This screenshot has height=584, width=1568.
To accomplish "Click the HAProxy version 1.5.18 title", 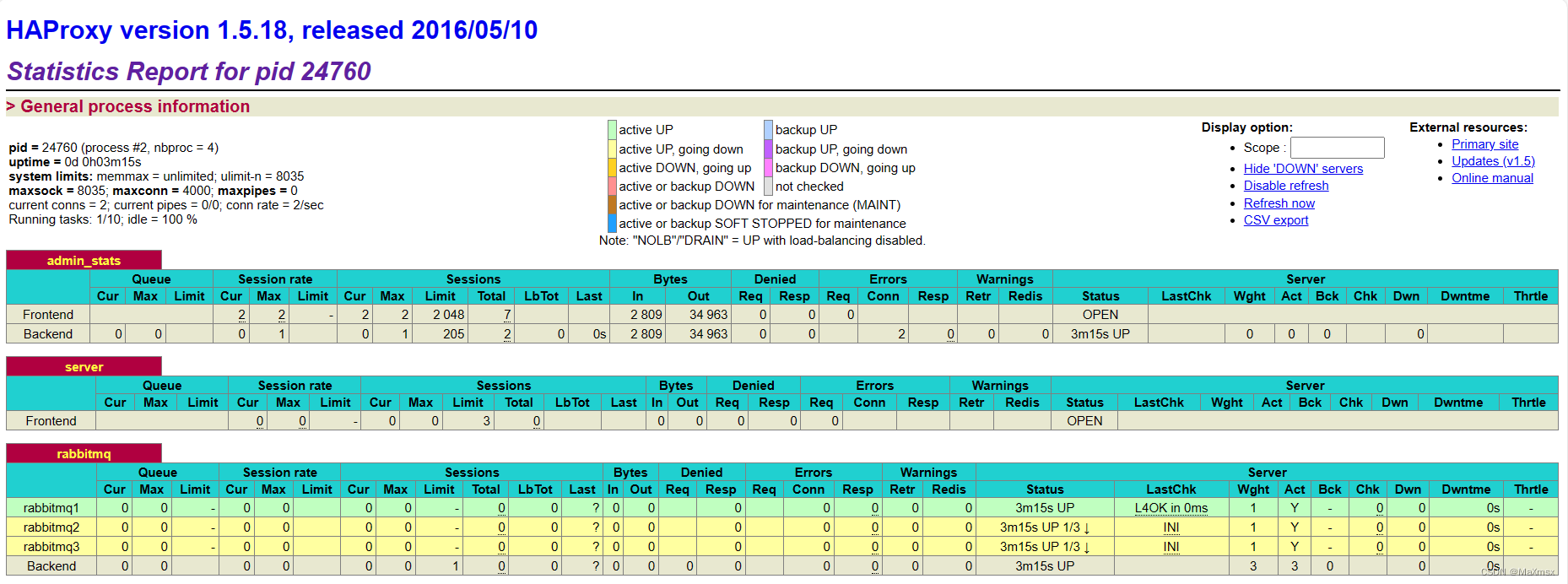I will tap(272, 30).
